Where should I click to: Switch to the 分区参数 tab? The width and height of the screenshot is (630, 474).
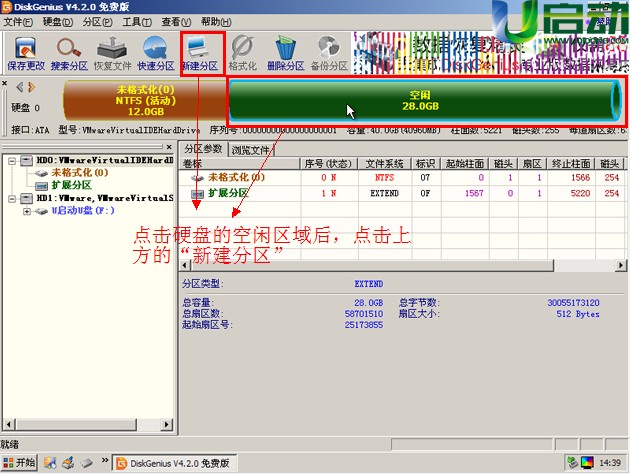point(203,149)
